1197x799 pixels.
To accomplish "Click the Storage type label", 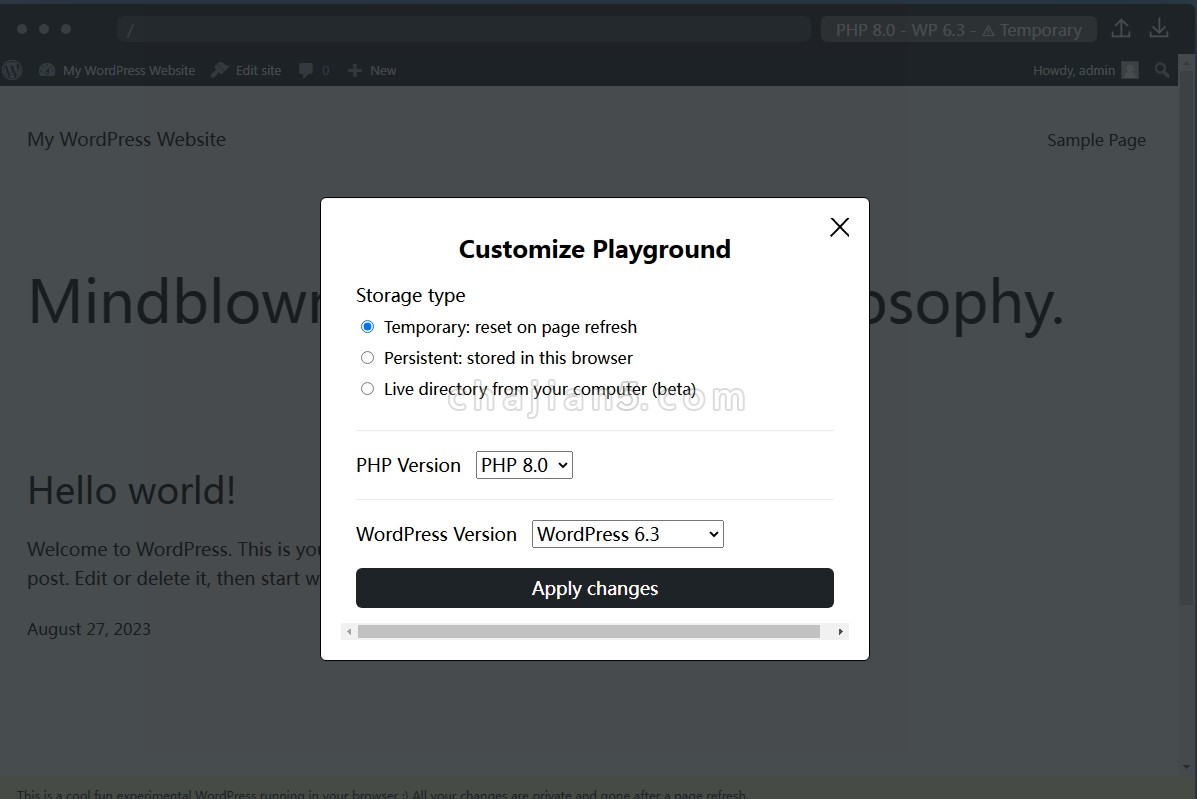I will tap(411, 295).
